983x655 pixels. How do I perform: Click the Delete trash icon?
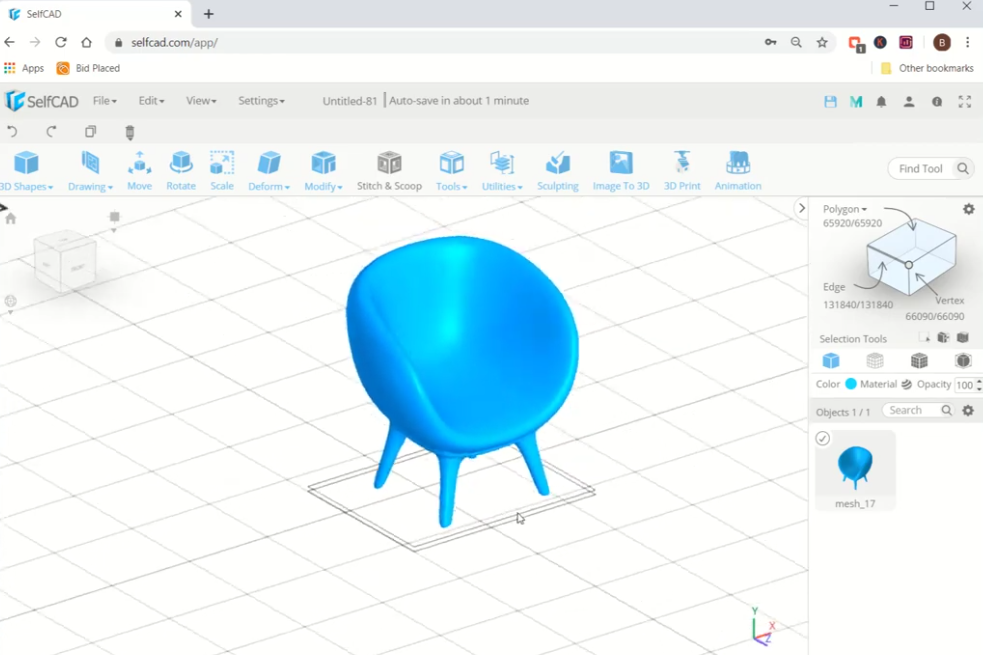[x=130, y=132]
